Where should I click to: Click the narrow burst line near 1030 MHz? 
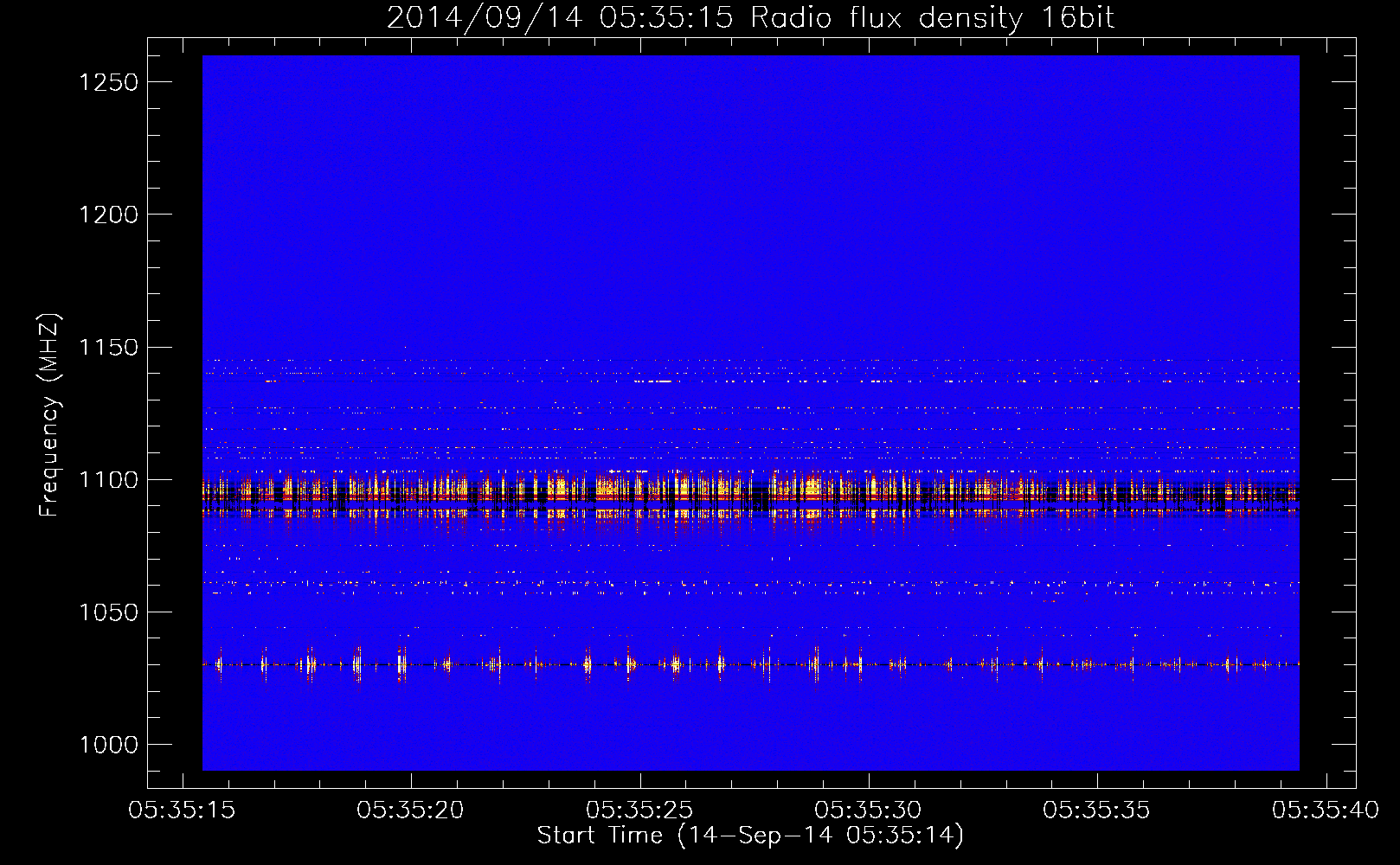click(x=751, y=664)
